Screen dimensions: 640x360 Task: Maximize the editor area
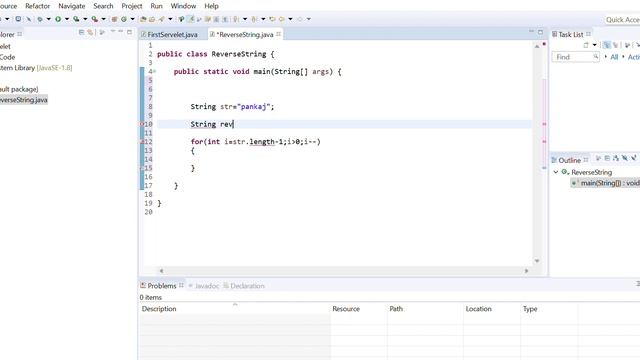(x=540, y=32)
